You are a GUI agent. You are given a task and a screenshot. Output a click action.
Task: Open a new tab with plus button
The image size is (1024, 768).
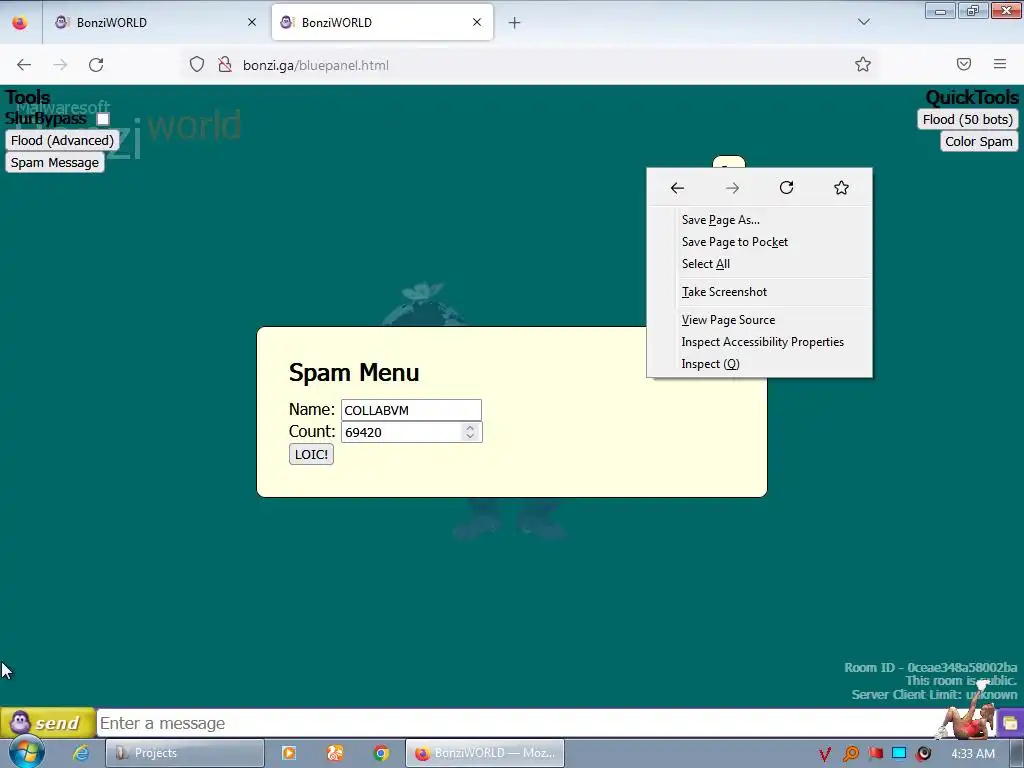[x=515, y=23]
